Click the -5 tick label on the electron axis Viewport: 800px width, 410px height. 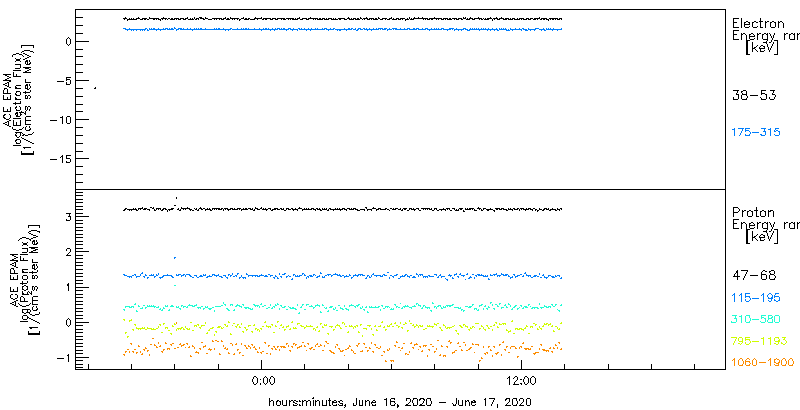click(63, 81)
